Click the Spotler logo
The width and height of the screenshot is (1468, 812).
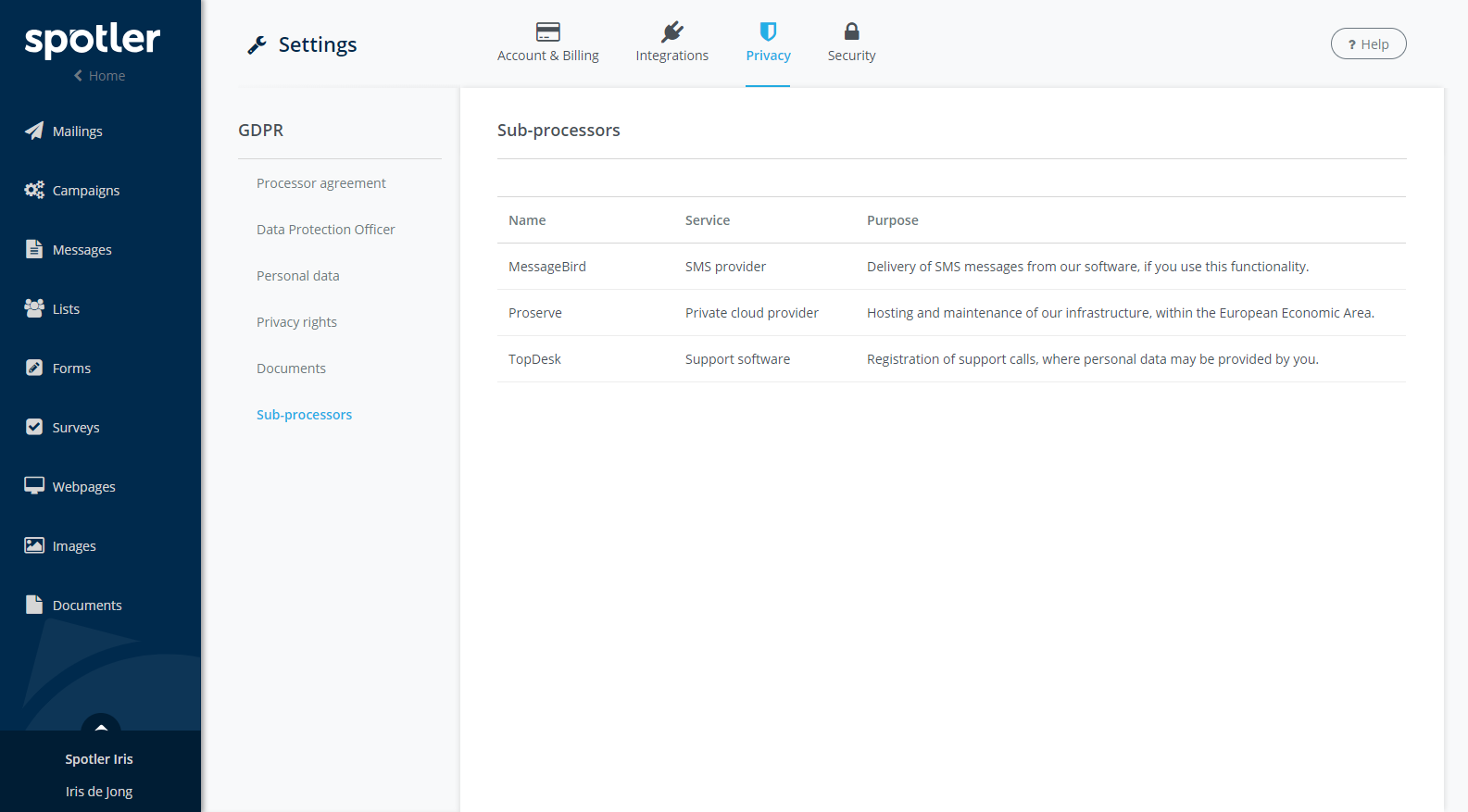(93, 40)
